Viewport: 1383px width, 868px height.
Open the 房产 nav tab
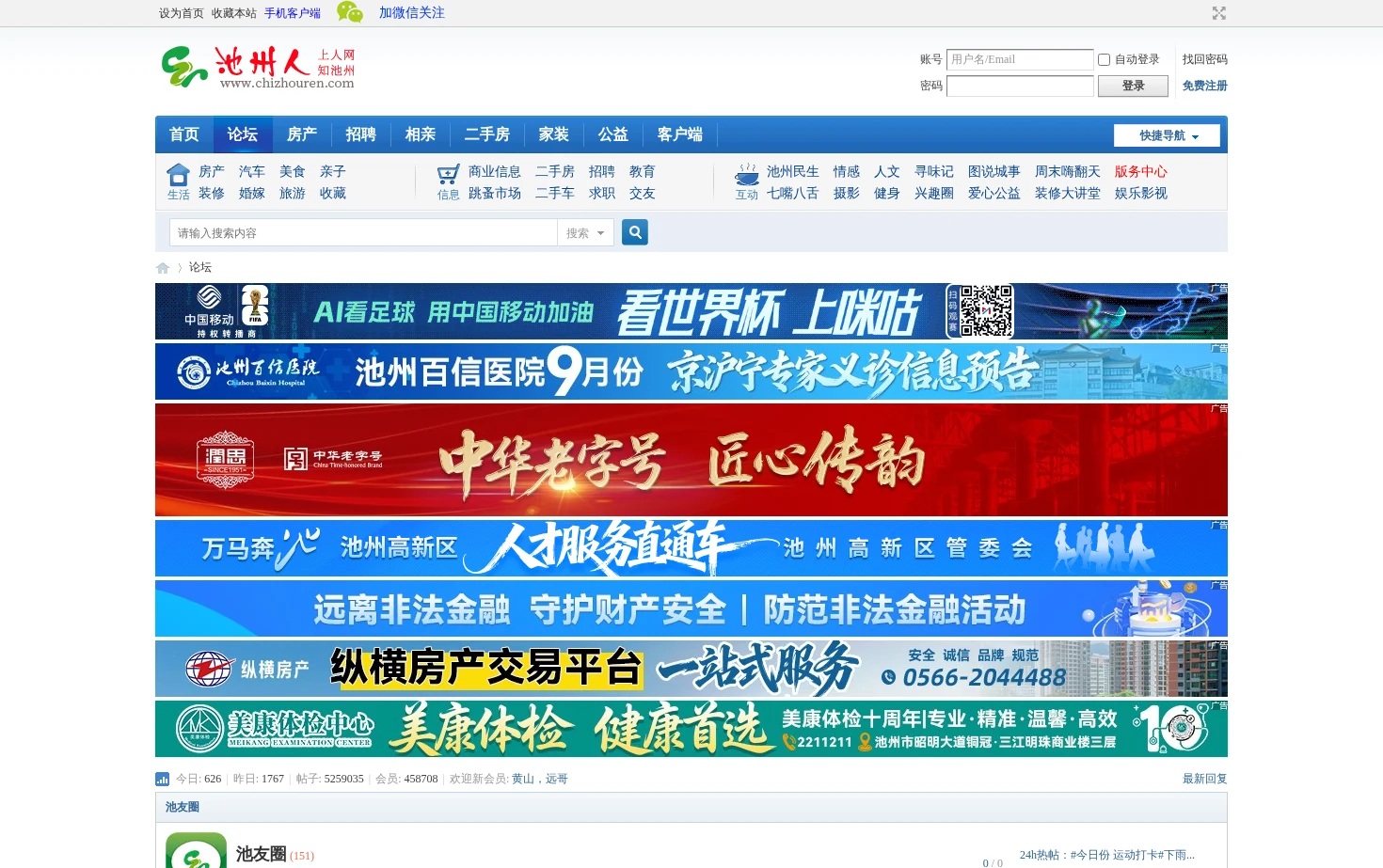click(x=302, y=134)
